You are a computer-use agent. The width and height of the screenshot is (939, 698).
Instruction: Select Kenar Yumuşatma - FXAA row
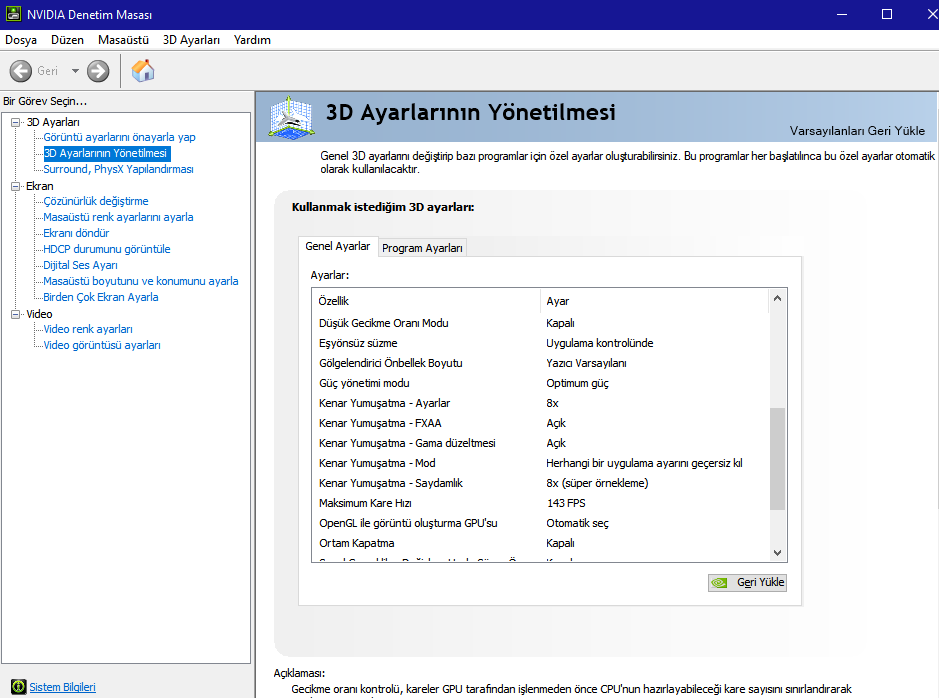540,423
